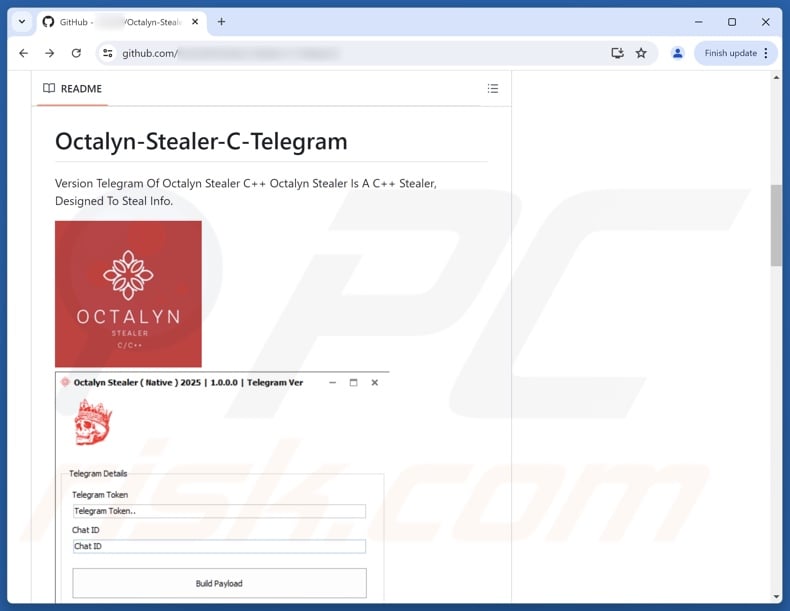Select the README tab
Screen dimensions: 790x611
(x=72, y=89)
